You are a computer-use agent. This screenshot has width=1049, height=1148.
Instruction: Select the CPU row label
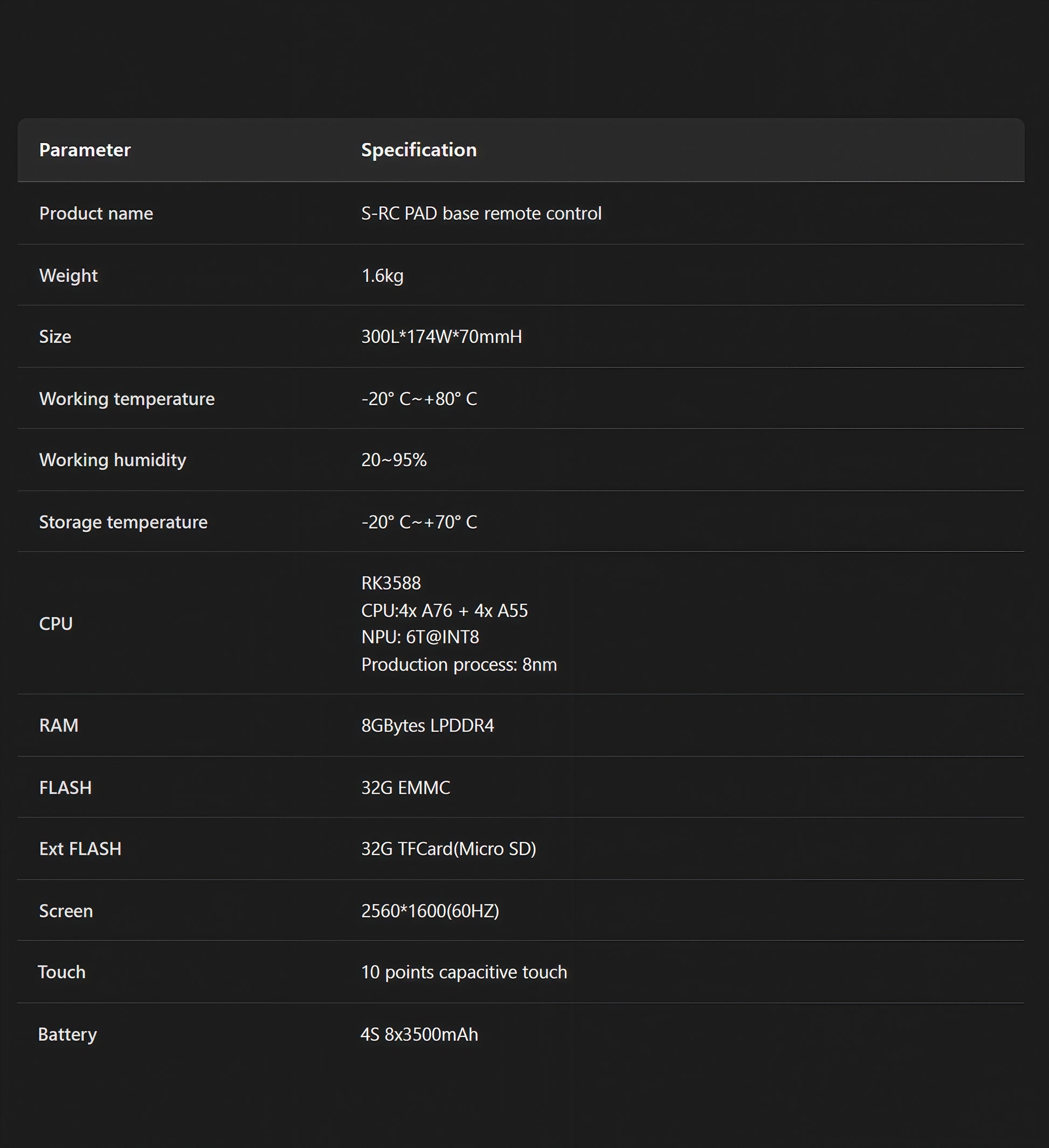[x=56, y=623]
